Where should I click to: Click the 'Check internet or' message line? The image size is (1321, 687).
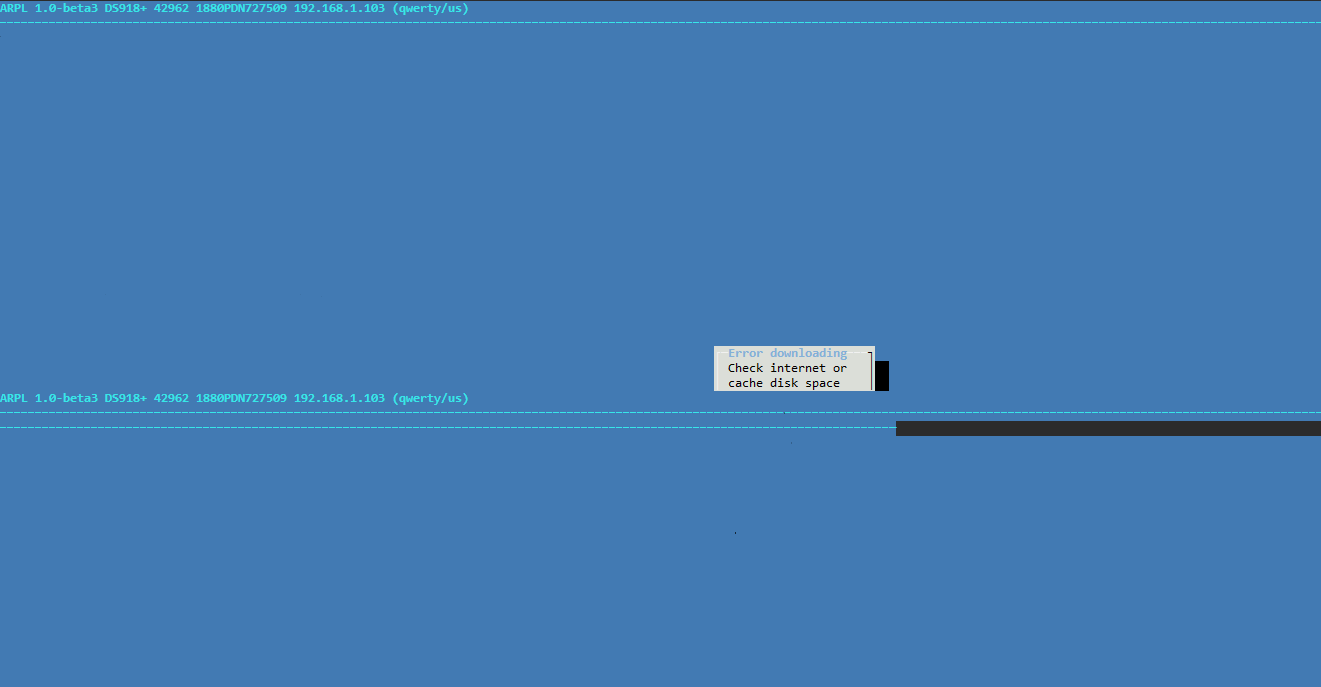787,368
